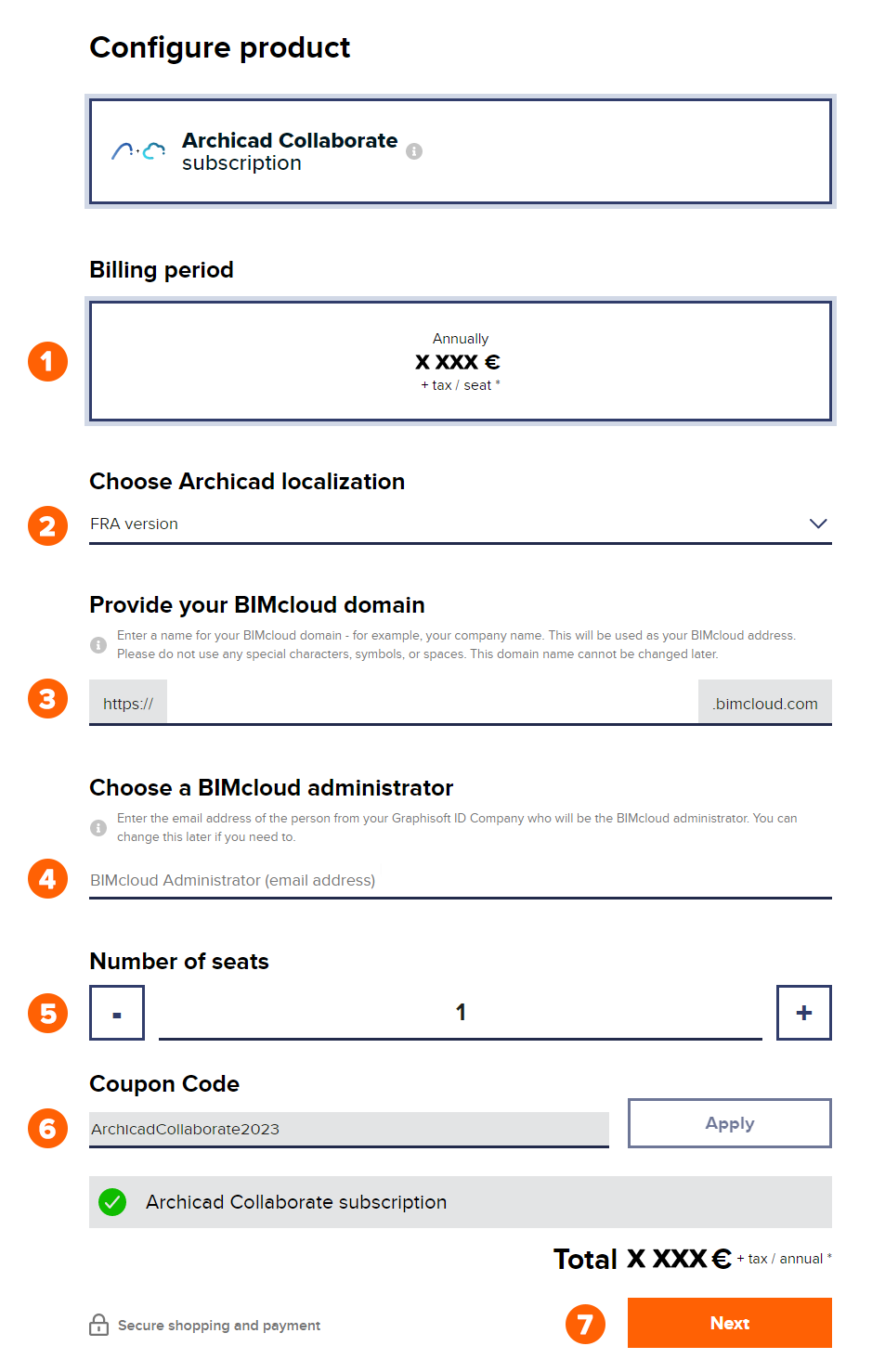Image resolution: width=872 pixels, height=1372 pixels.
Task: Expand localization list with chevron arrow
Action: click(x=818, y=524)
